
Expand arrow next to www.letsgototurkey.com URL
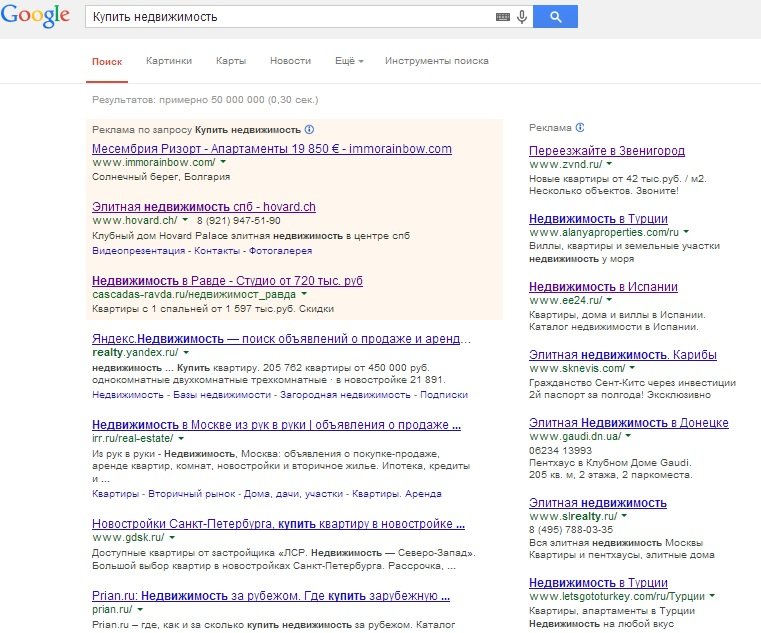(x=712, y=596)
